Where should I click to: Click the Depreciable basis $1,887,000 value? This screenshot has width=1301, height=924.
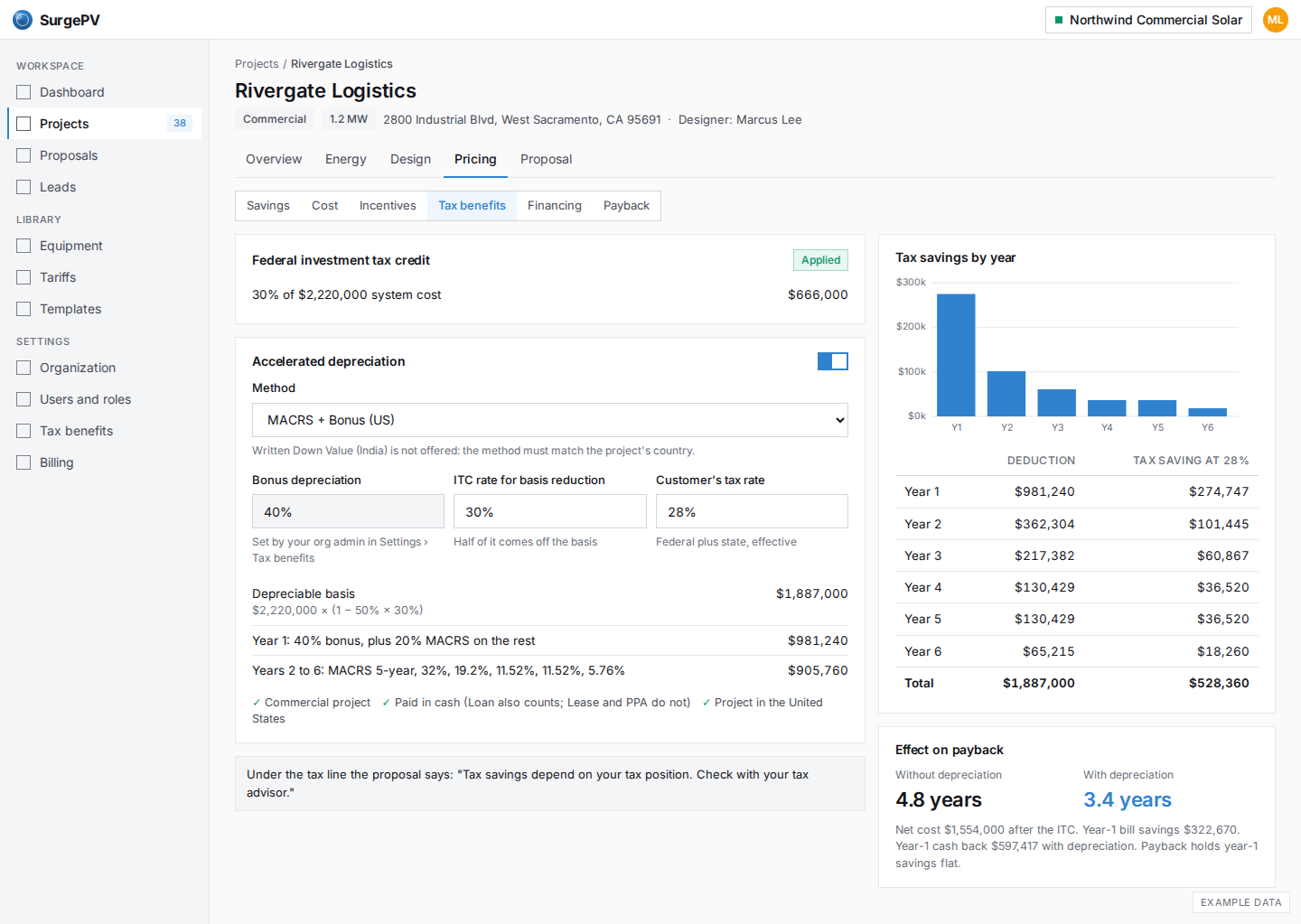811,594
